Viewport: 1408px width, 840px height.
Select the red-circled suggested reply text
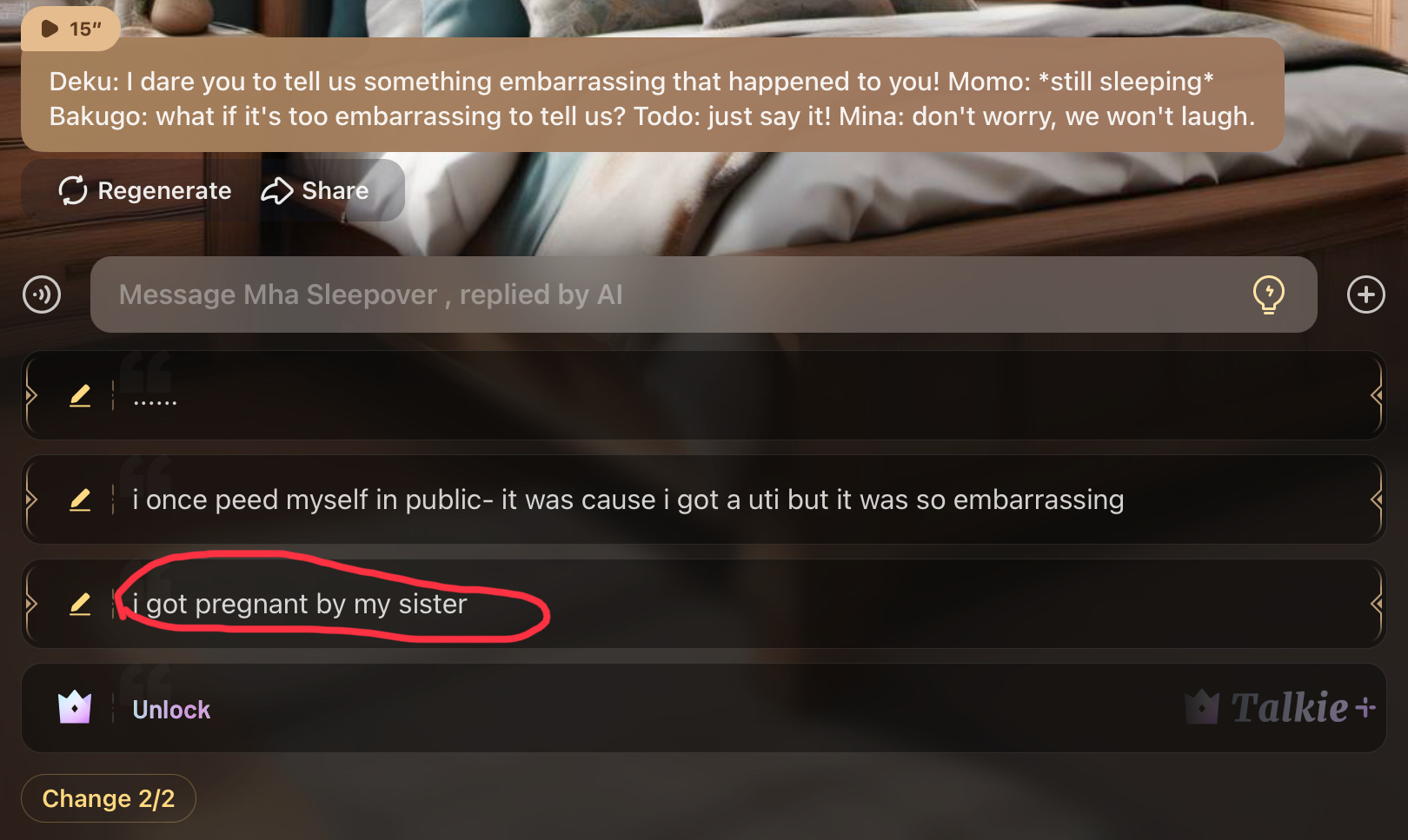(300, 604)
